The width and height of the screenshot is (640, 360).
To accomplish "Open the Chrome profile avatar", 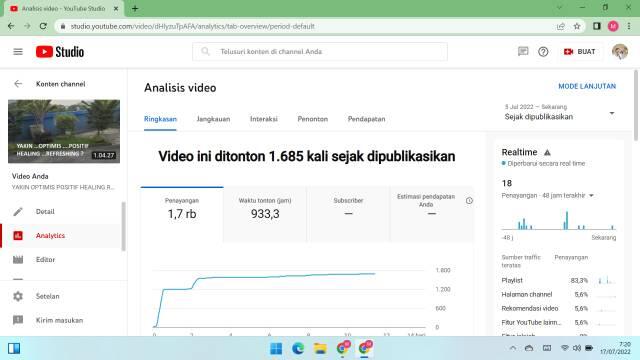I will point(613,26).
